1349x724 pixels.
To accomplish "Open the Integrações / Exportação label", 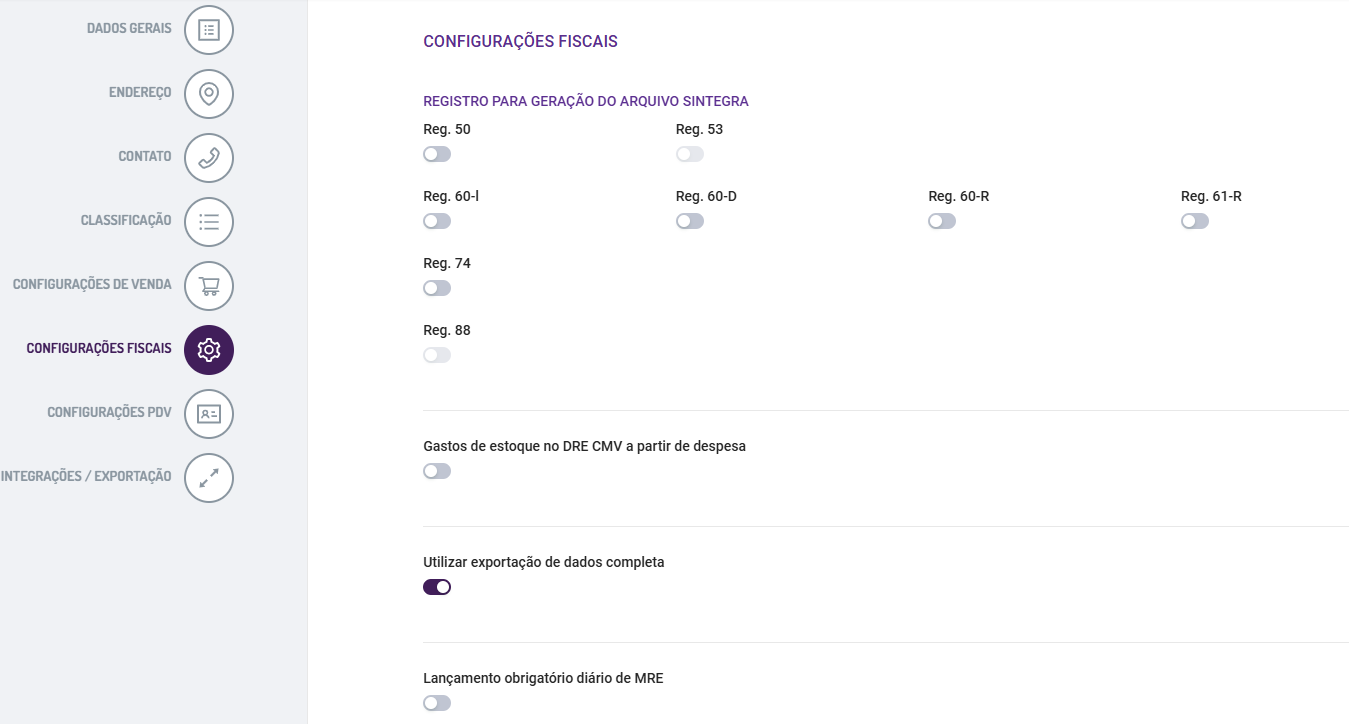I will point(86,477).
